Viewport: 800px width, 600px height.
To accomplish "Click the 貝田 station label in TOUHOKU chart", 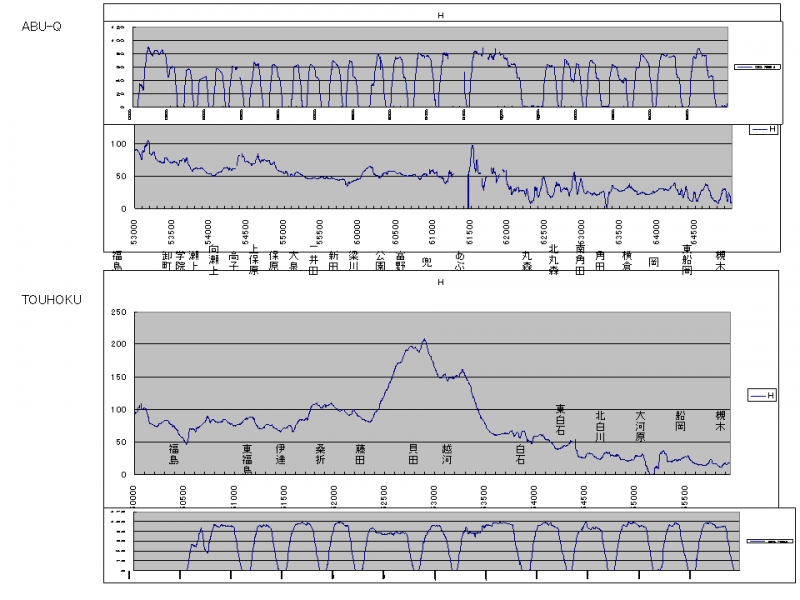I will coord(414,453).
